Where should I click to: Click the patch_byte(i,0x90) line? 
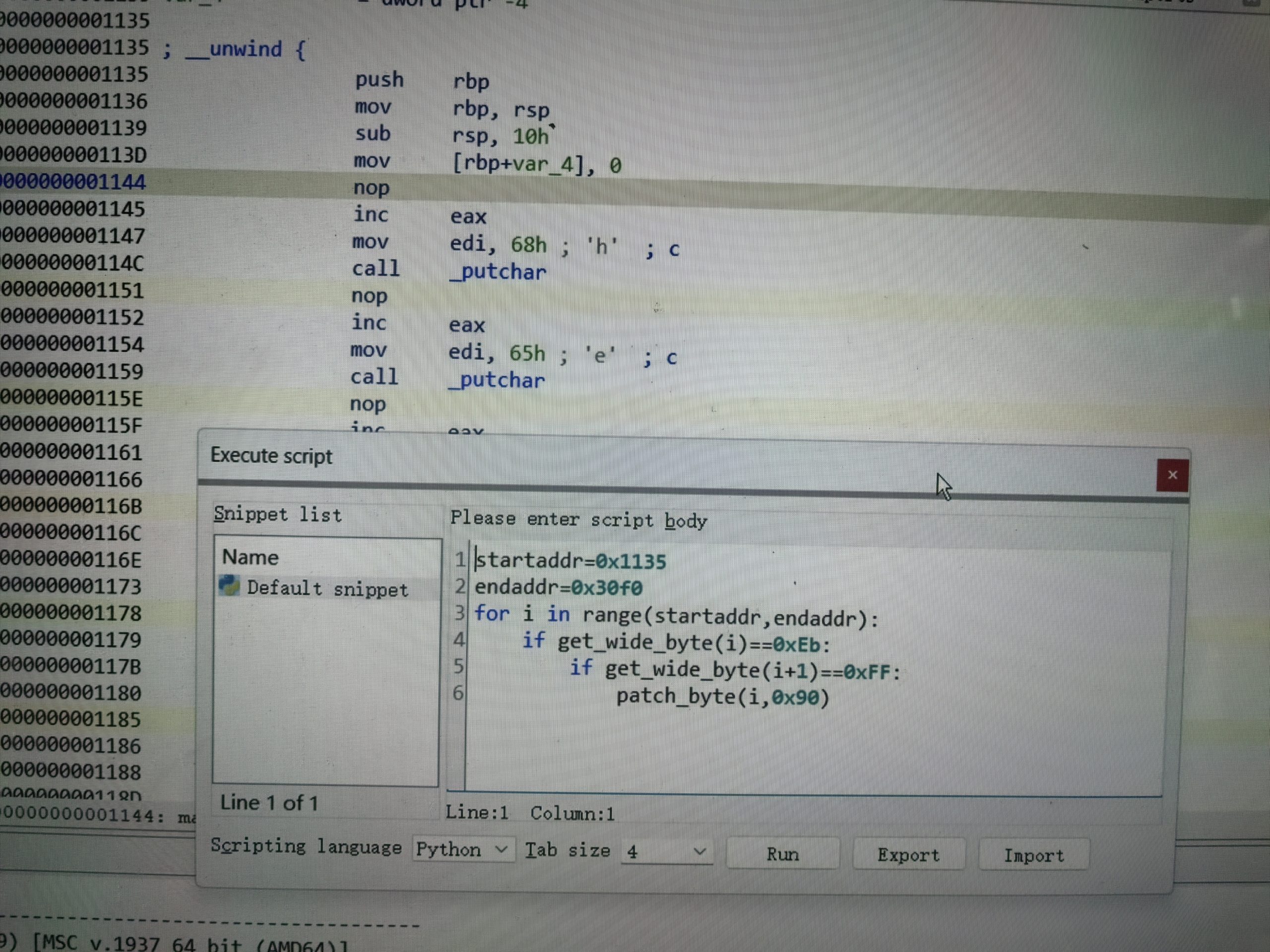click(x=723, y=697)
